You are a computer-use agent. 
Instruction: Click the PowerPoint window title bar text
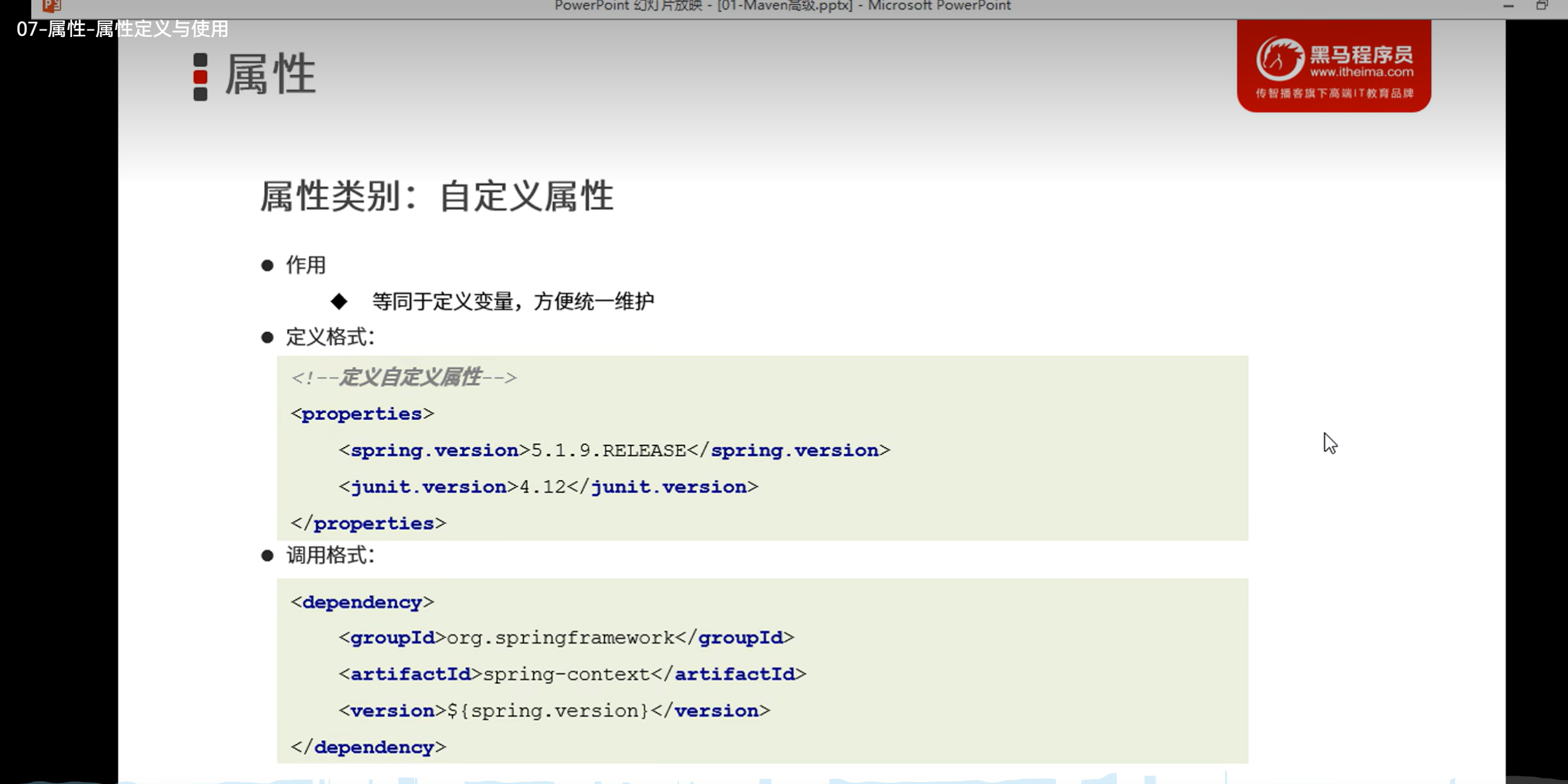coord(782,6)
